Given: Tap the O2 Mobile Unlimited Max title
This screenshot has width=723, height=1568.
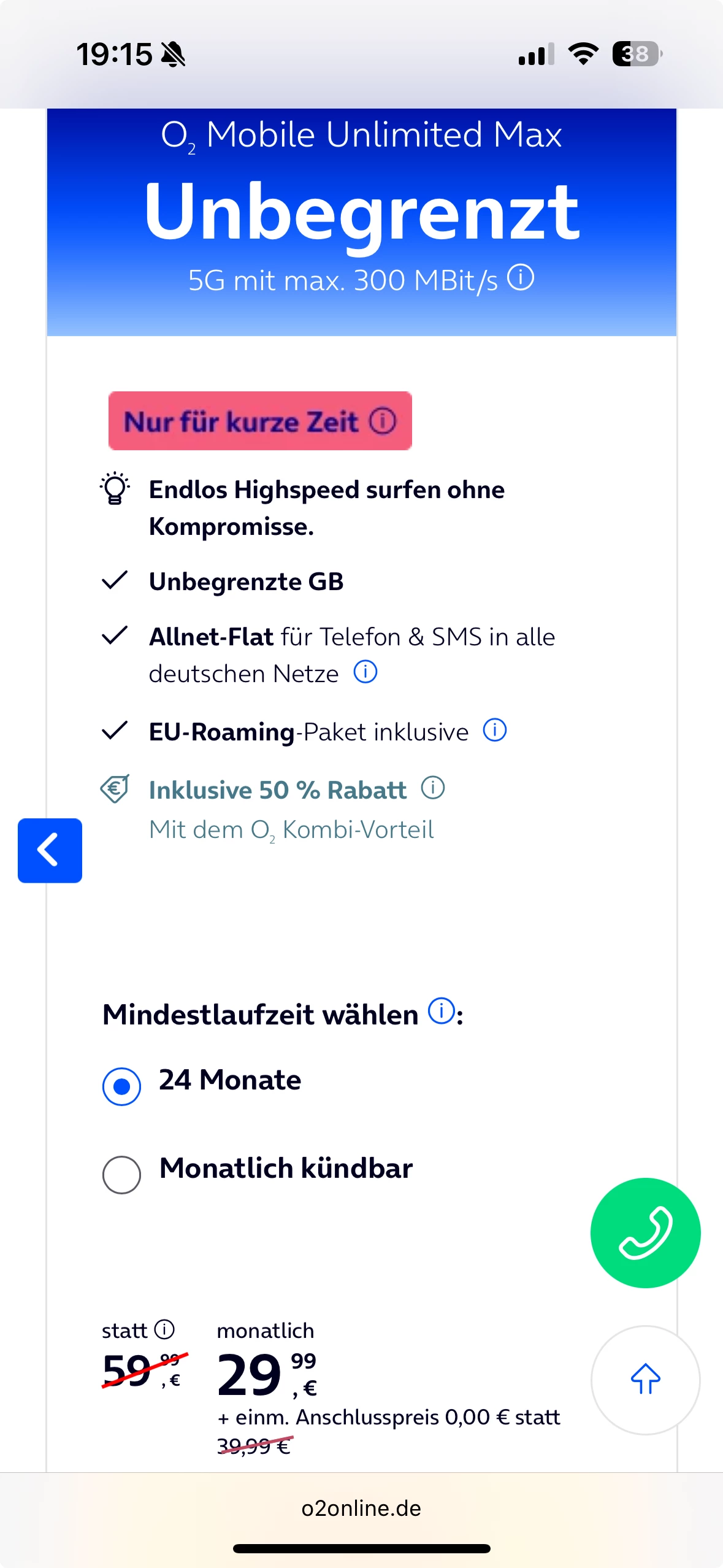Looking at the screenshot, I should point(361,134).
